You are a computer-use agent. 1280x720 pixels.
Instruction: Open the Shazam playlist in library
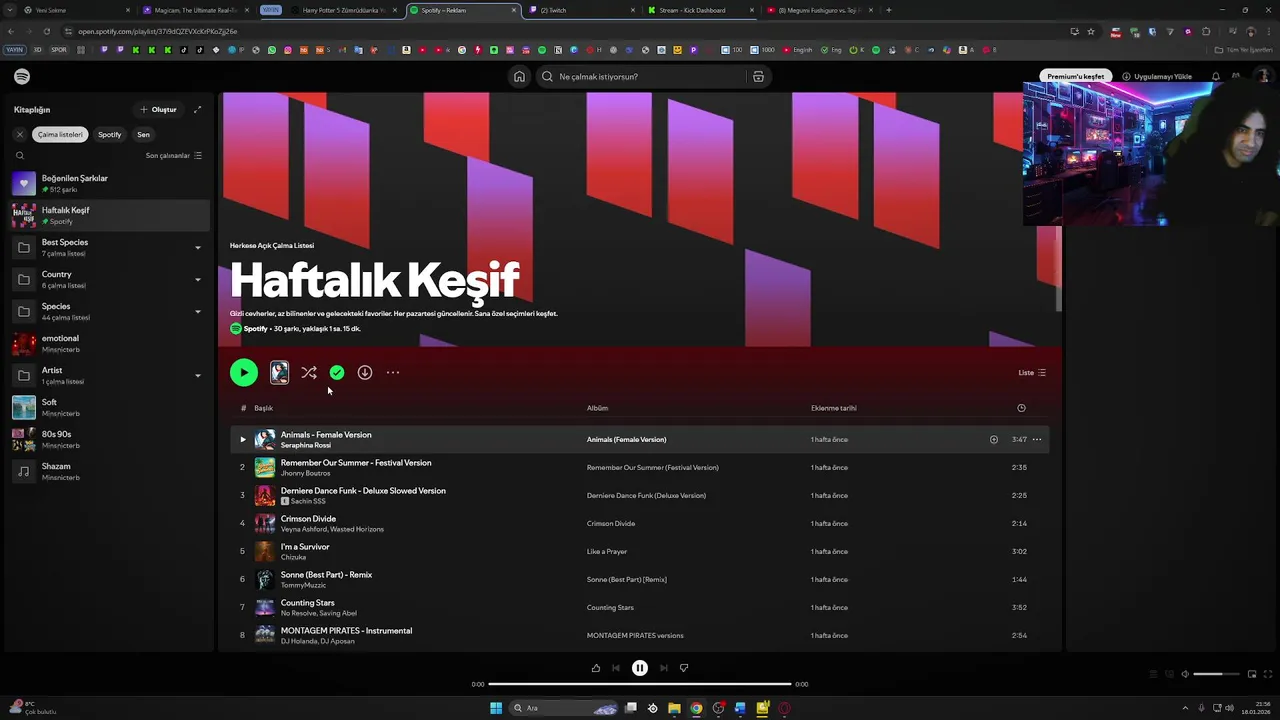point(110,471)
